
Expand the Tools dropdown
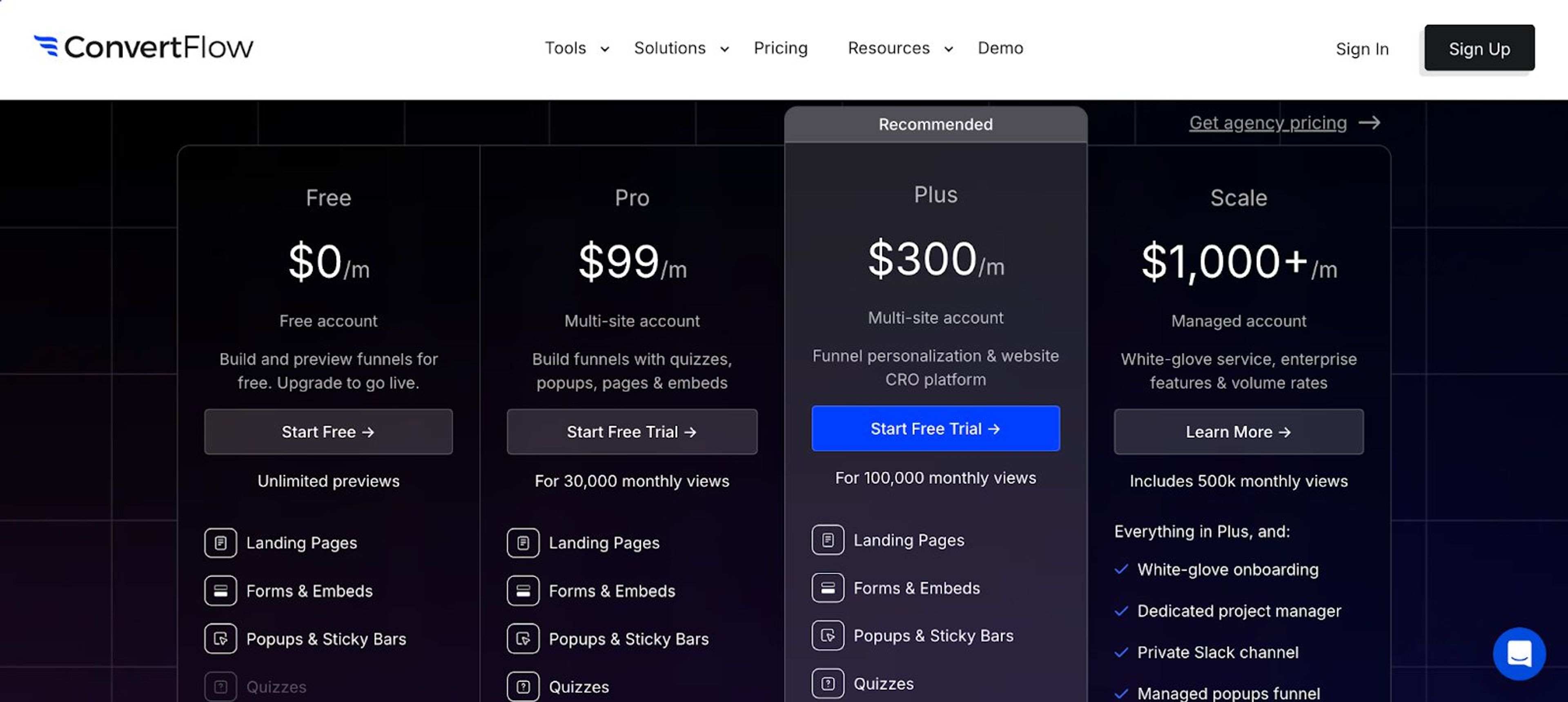[575, 48]
